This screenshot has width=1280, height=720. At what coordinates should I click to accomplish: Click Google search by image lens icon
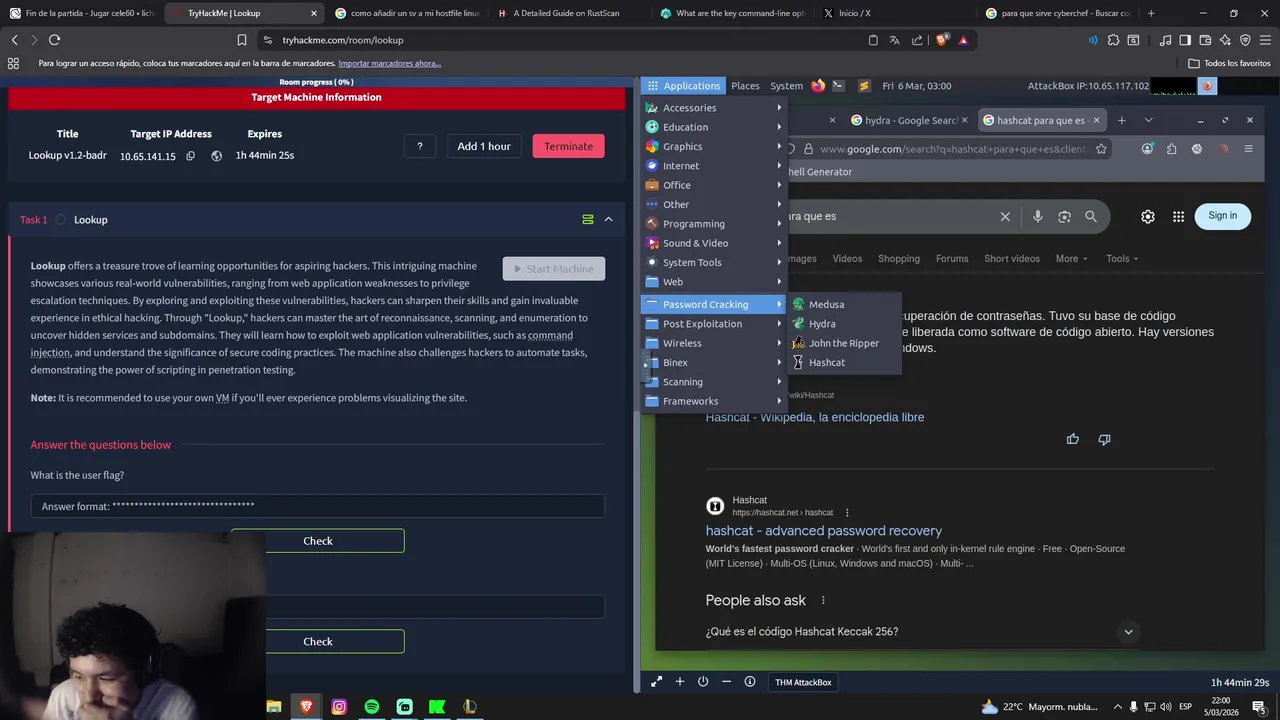(1064, 216)
